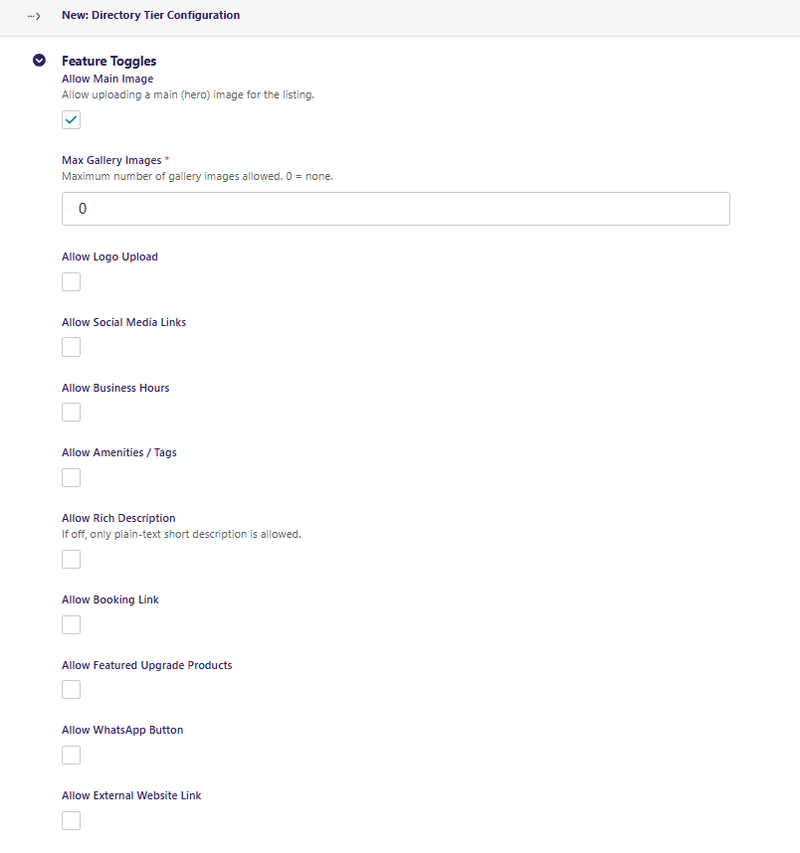Click the Allow Logo Upload label
800x853 pixels.
click(110, 257)
